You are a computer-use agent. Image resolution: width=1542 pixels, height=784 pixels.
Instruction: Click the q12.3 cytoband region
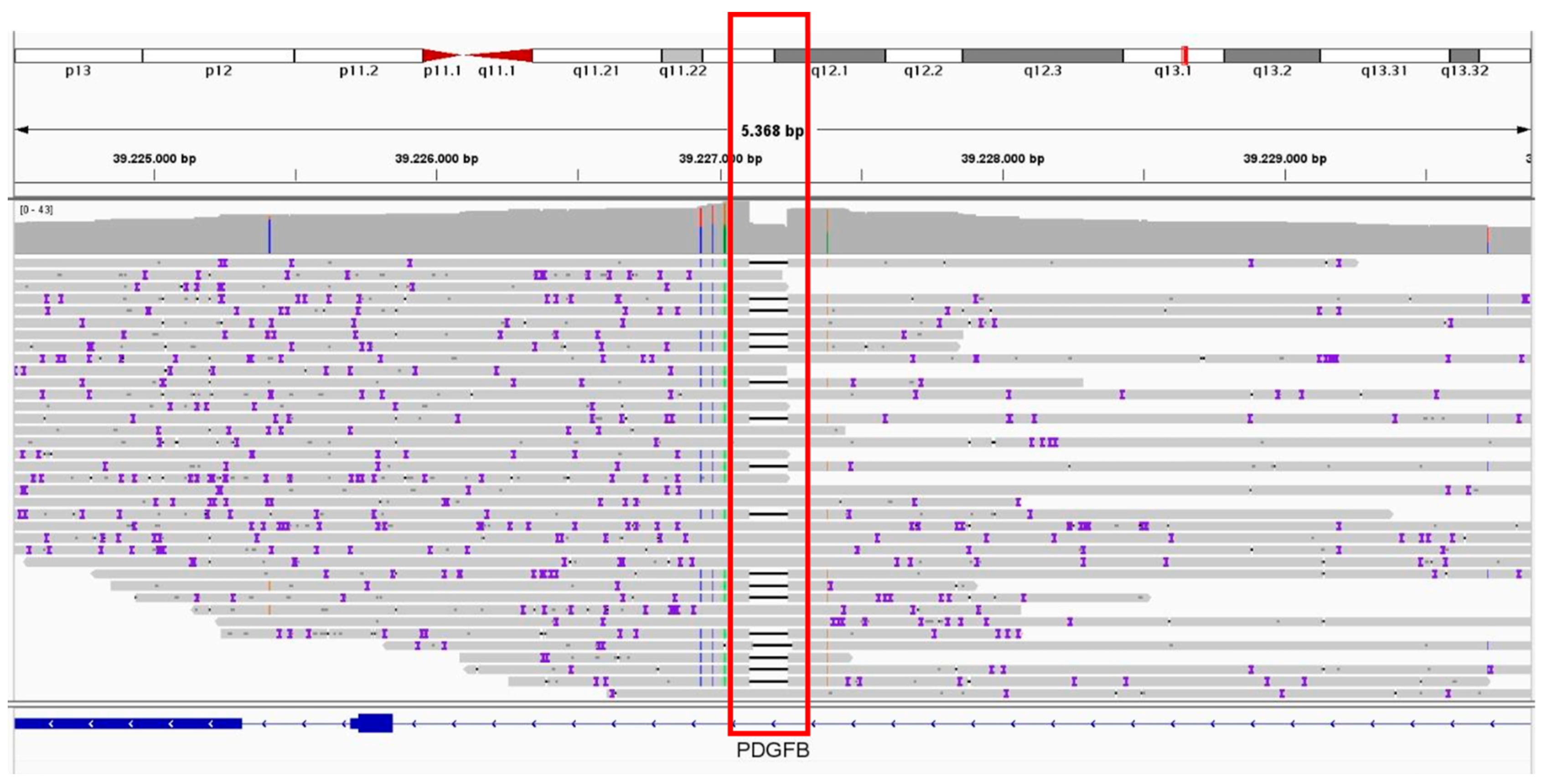pyautogui.click(x=1042, y=56)
